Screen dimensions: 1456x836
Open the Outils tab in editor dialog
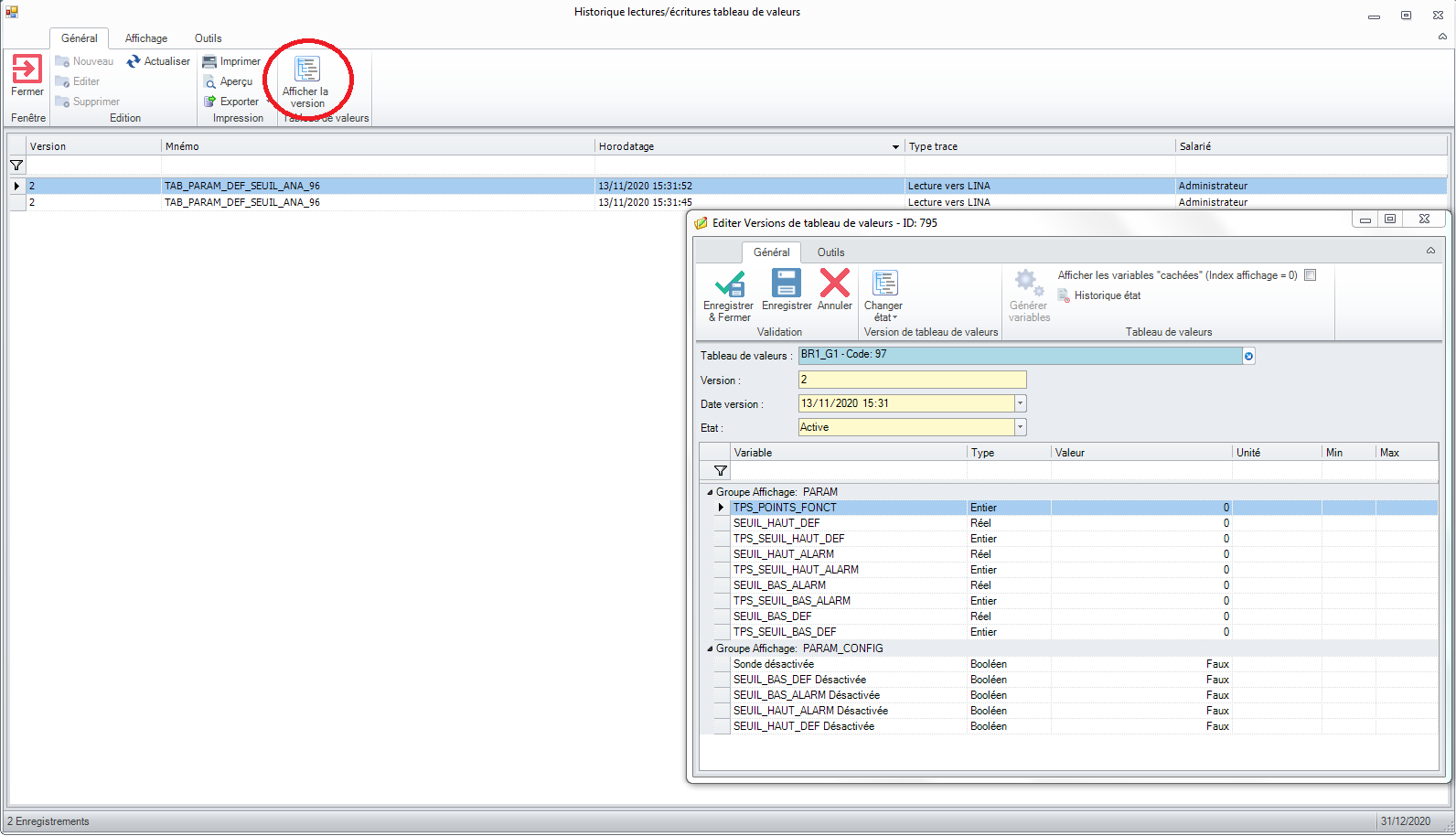(x=830, y=252)
